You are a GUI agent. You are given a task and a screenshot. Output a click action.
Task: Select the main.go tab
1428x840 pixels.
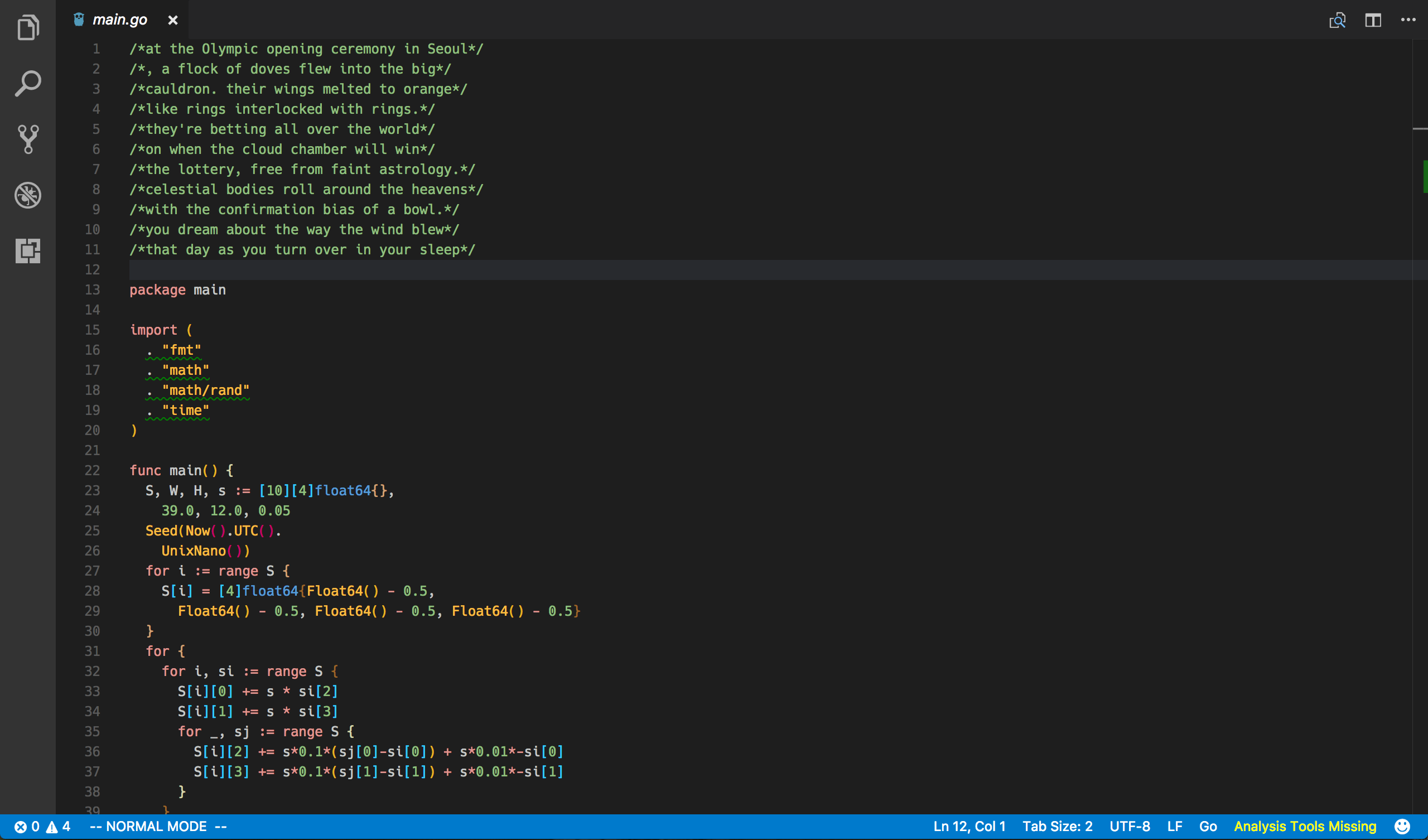pos(119,20)
